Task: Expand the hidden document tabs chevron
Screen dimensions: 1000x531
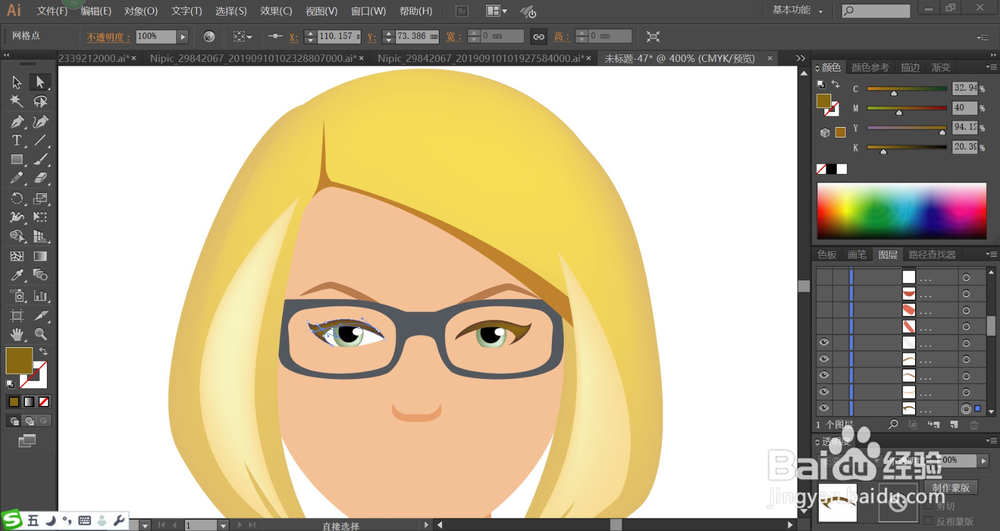Action: [801, 58]
